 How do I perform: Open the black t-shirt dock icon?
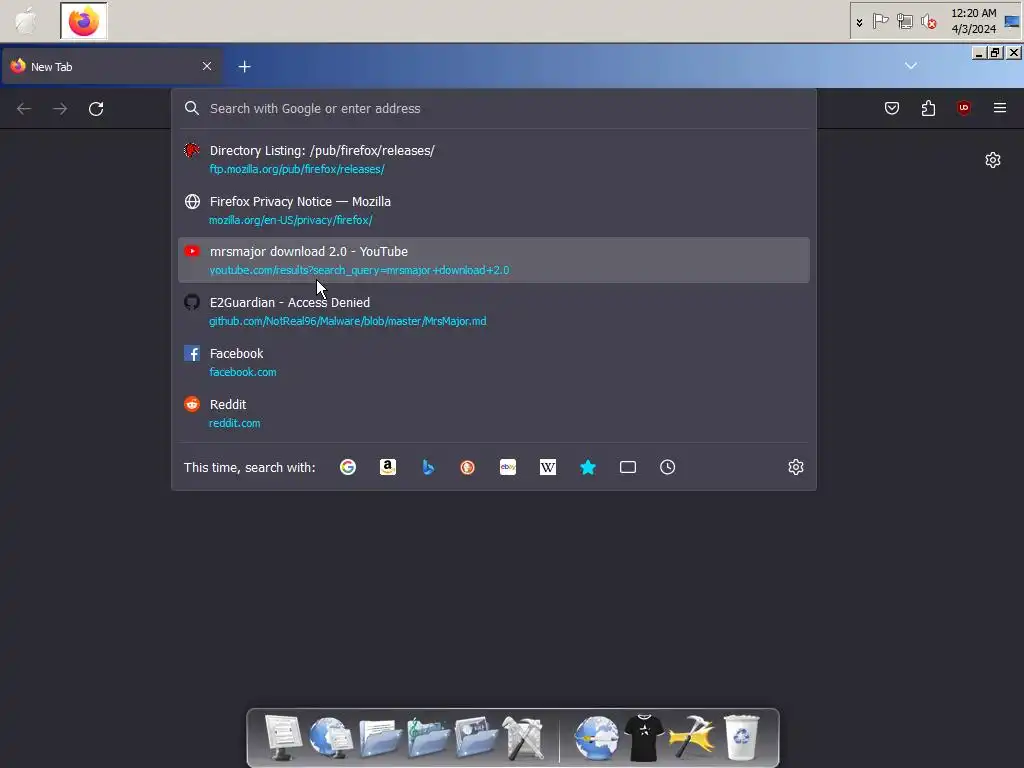tap(644, 738)
